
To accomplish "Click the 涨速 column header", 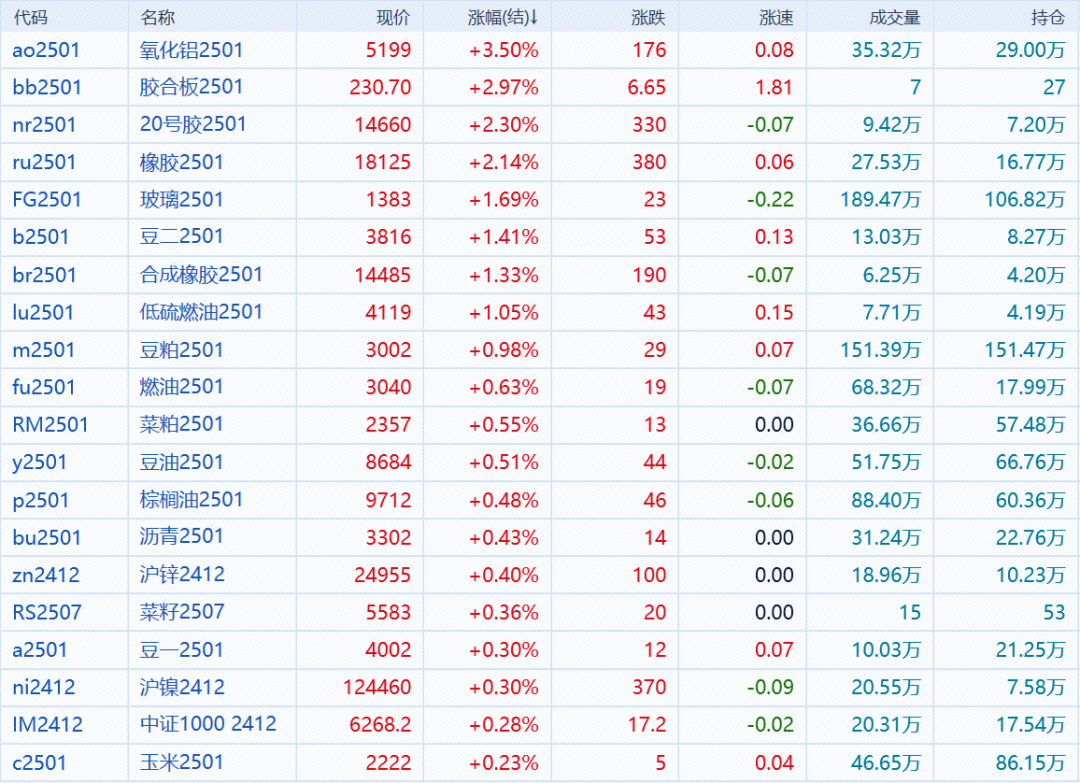I will (776, 17).
